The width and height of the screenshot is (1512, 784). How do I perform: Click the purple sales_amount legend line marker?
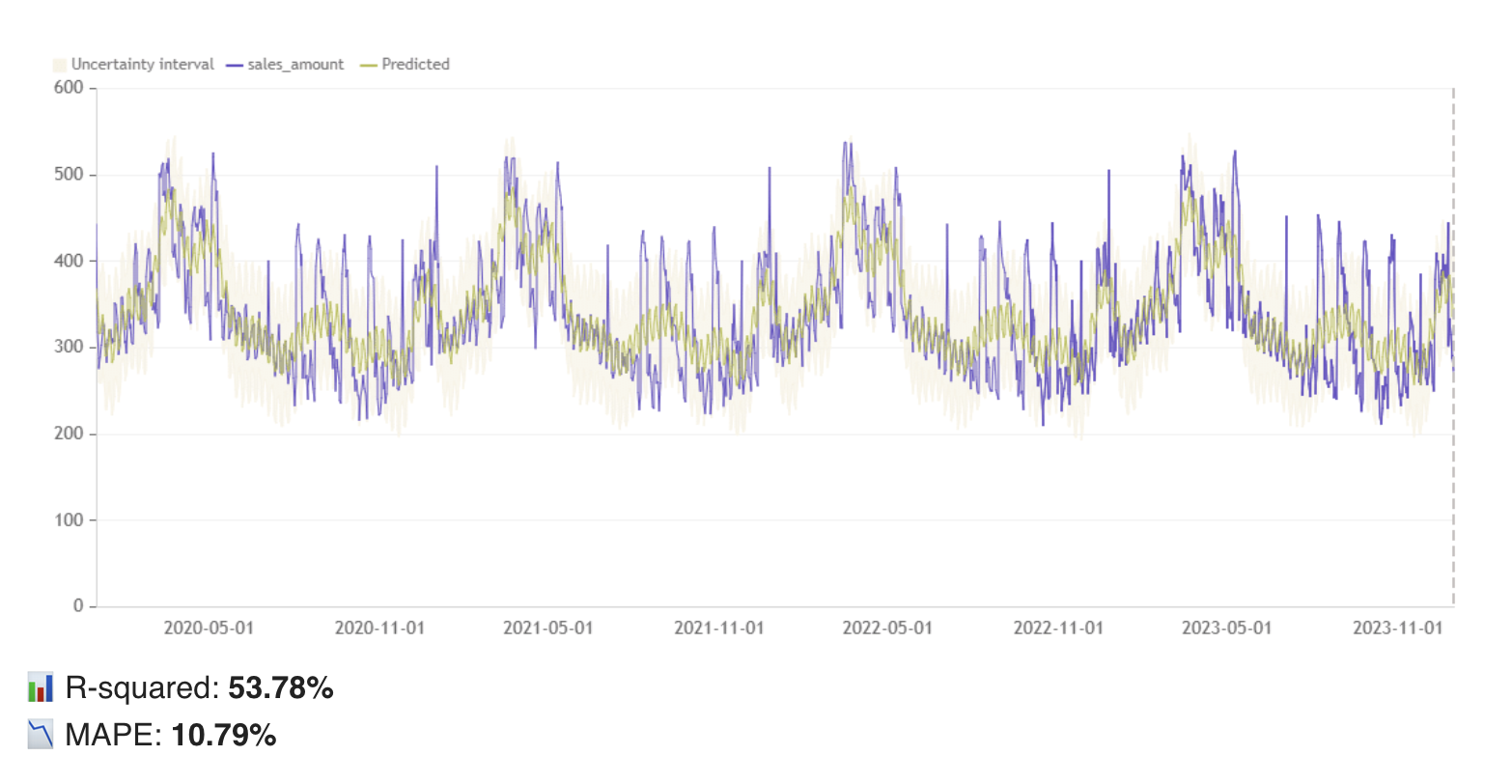pos(235,65)
